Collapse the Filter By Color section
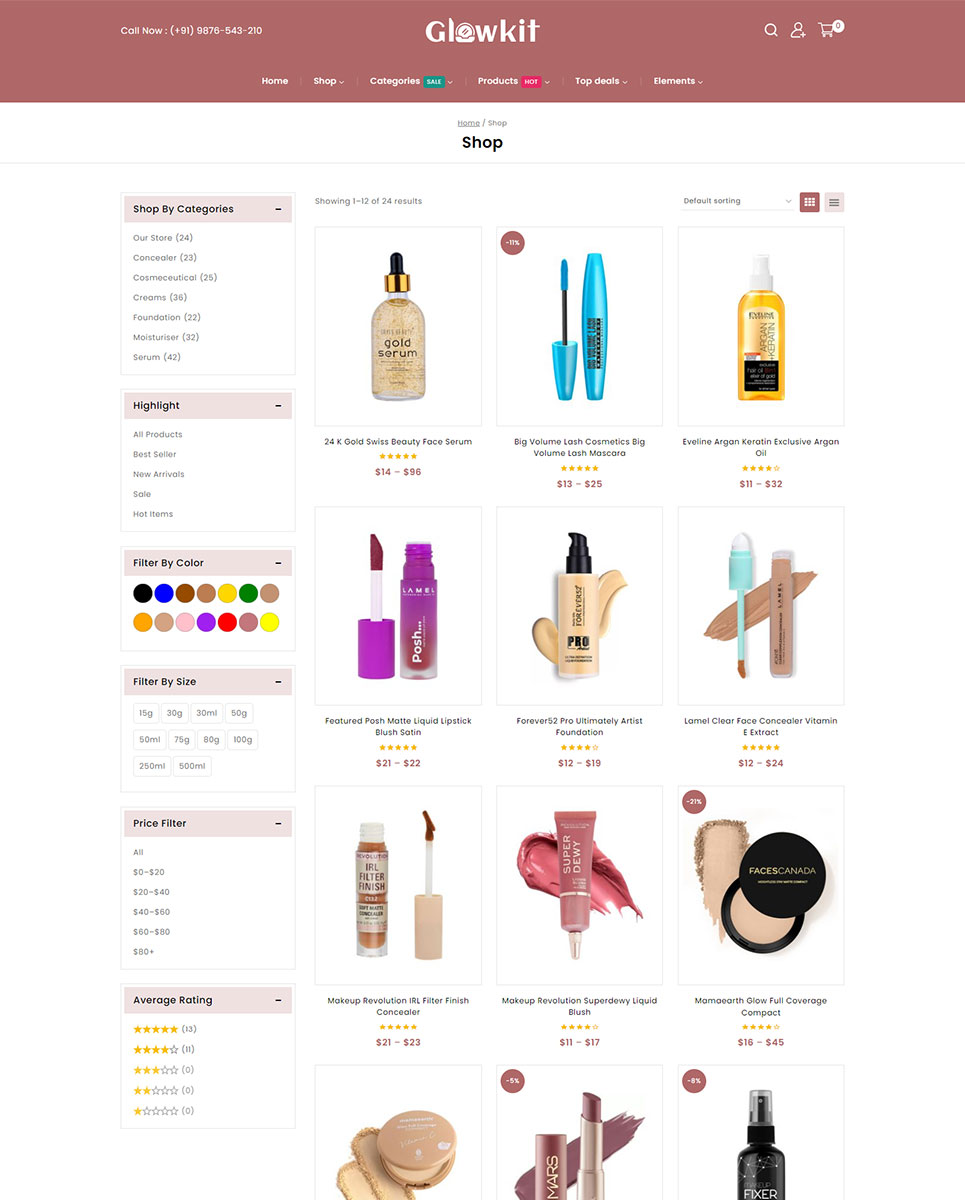Viewport: 965px width, 1200px height. pyautogui.click(x=279, y=563)
